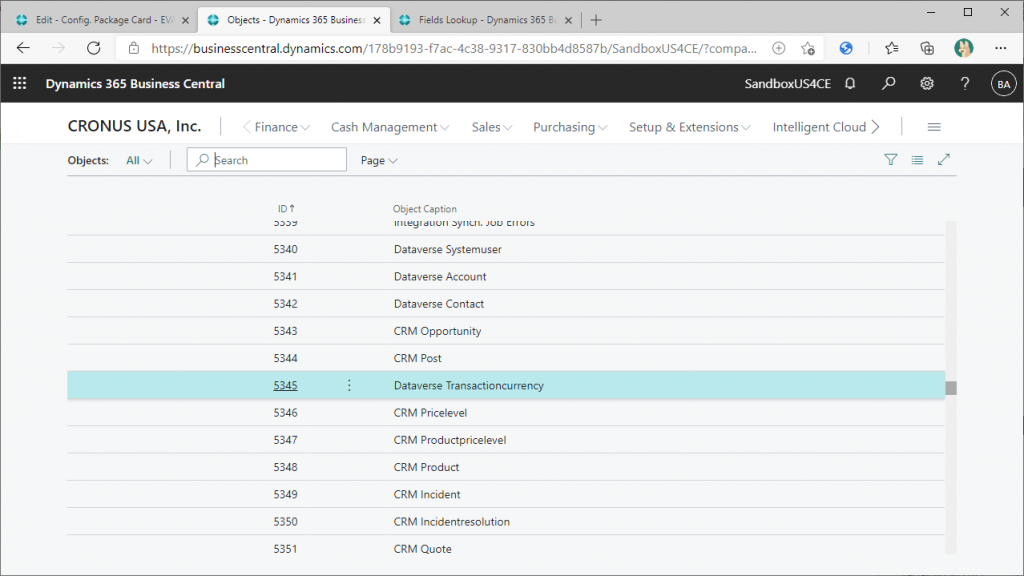Open the browser profile picture
The height and width of the screenshot is (576, 1024).
click(x=963, y=48)
